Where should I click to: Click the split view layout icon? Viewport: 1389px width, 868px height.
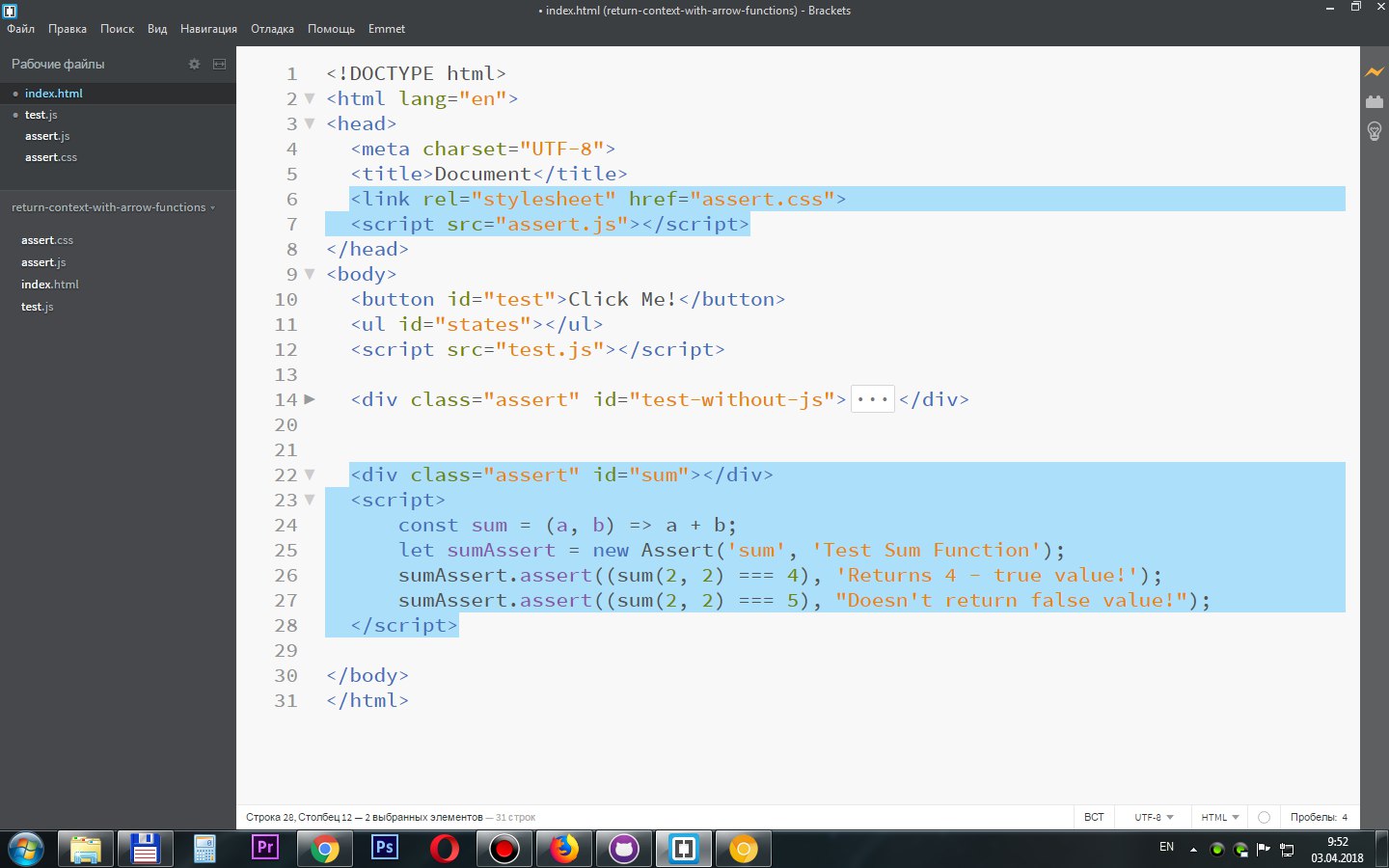(x=219, y=64)
